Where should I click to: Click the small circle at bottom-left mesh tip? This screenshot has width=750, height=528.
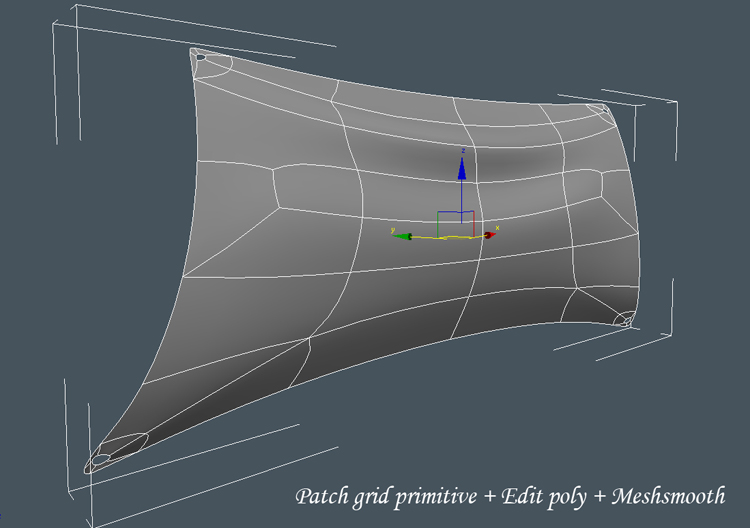tap(100, 460)
